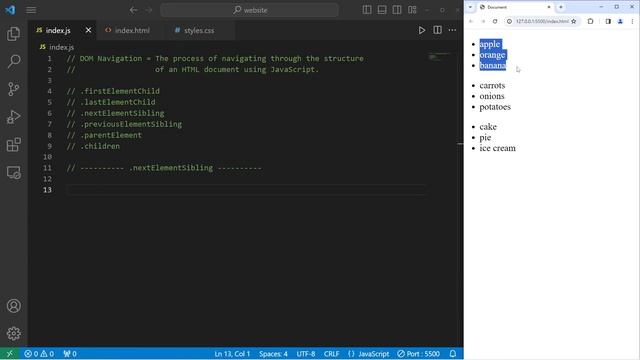Open the Manage gear settings icon
This screenshot has height=360, width=640.
[13, 333]
